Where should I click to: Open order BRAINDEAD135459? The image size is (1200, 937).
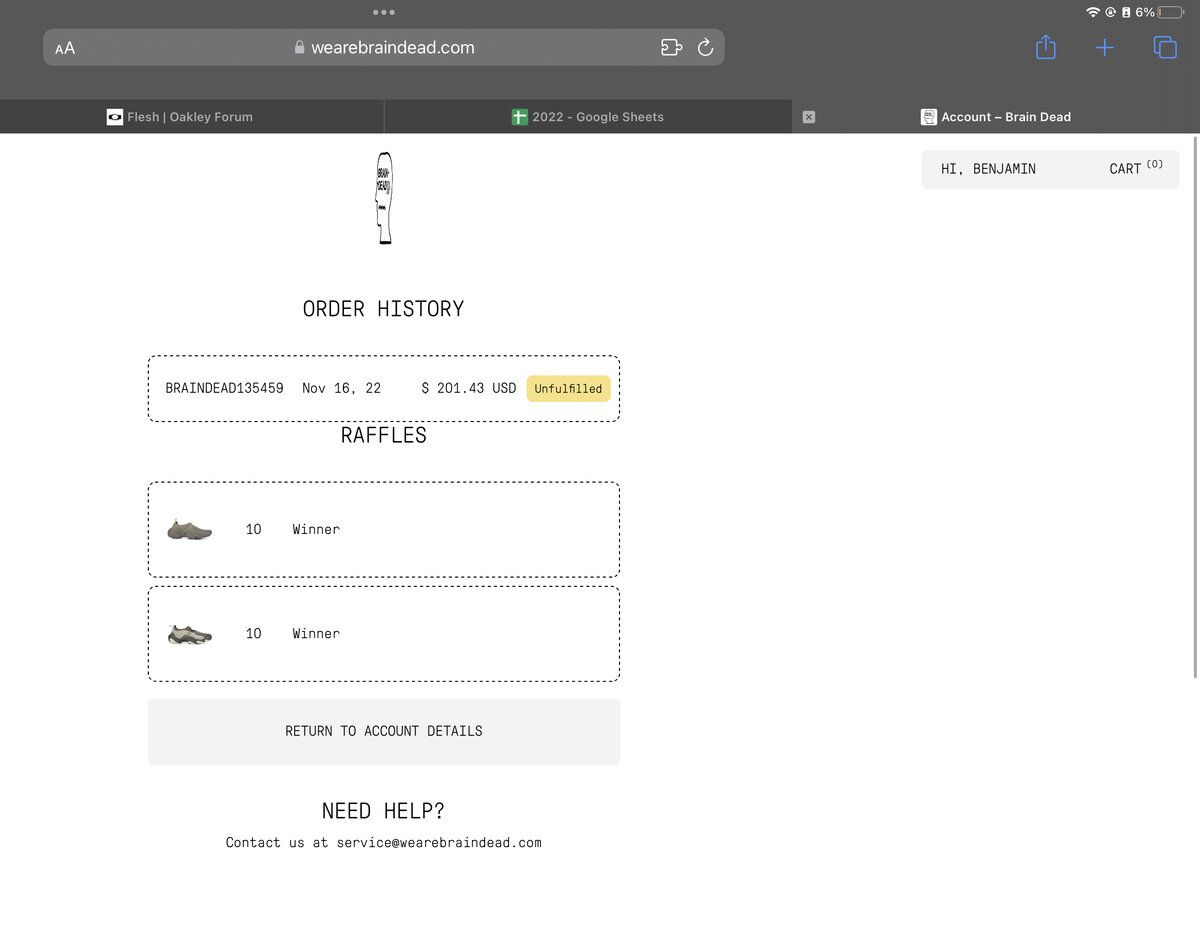point(224,388)
